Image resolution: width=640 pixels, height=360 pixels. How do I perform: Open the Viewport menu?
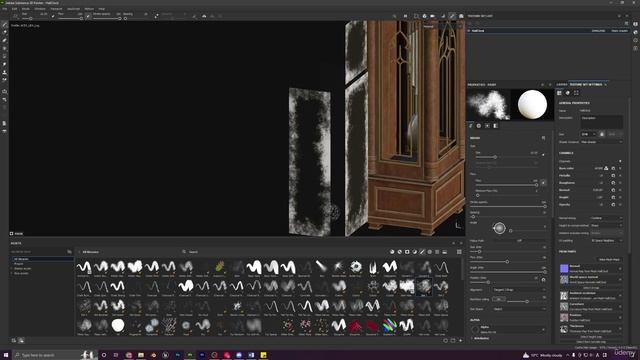[56, 9]
